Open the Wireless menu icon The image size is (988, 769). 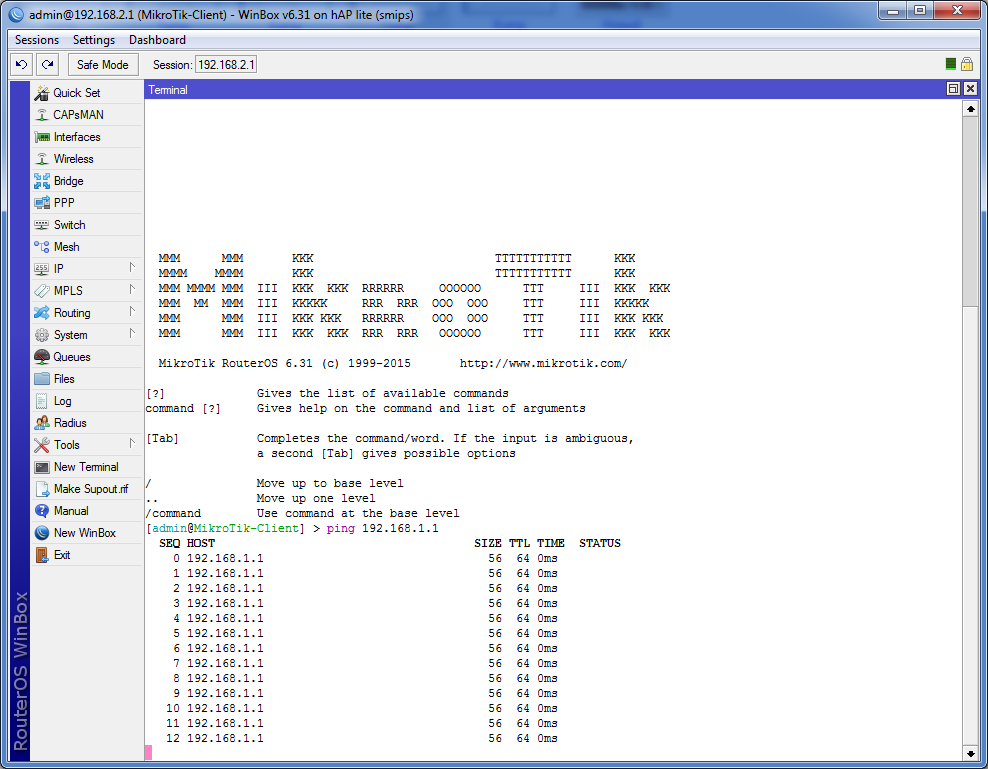pyautogui.click(x=42, y=159)
